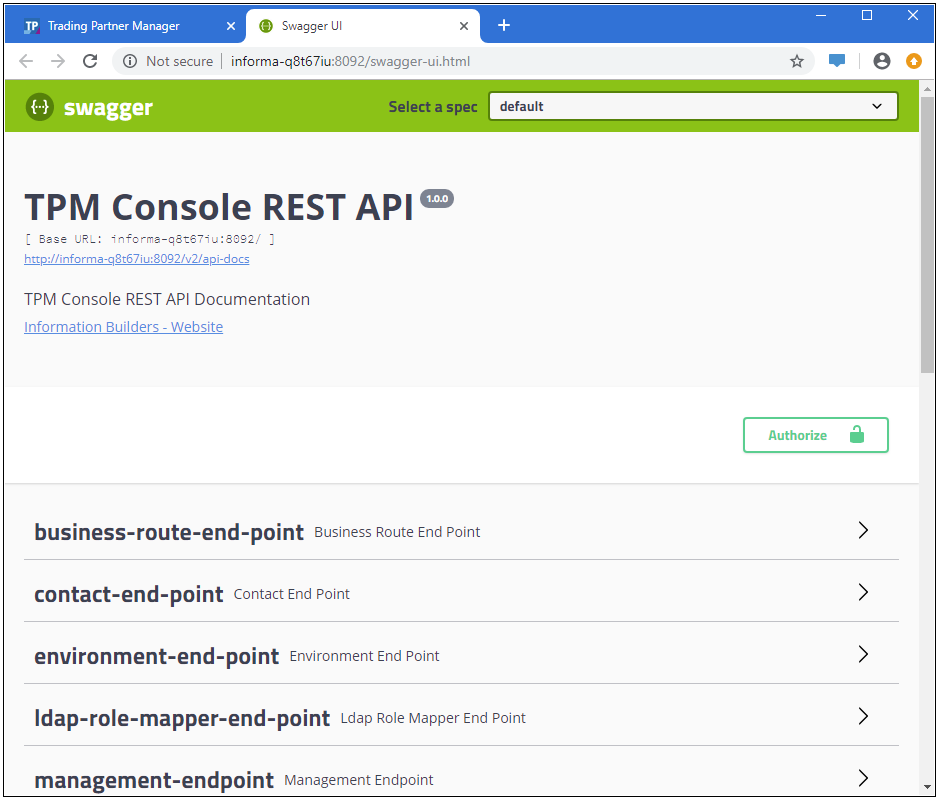The image size is (939, 800).
Task: Click the blue chat extension icon
Action: click(837, 61)
